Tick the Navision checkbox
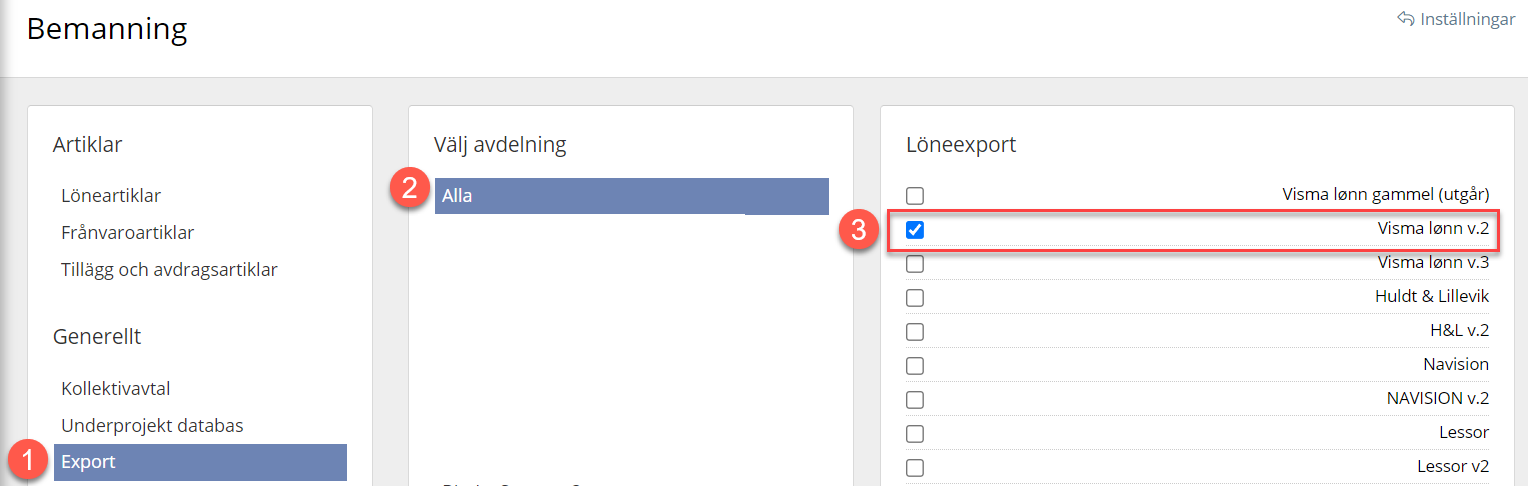The height and width of the screenshot is (486, 1528). [x=915, y=366]
